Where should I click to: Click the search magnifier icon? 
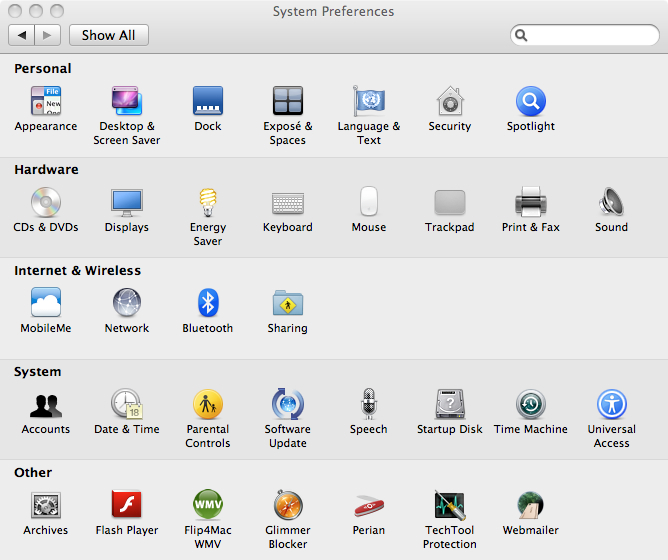pos(521,35)
